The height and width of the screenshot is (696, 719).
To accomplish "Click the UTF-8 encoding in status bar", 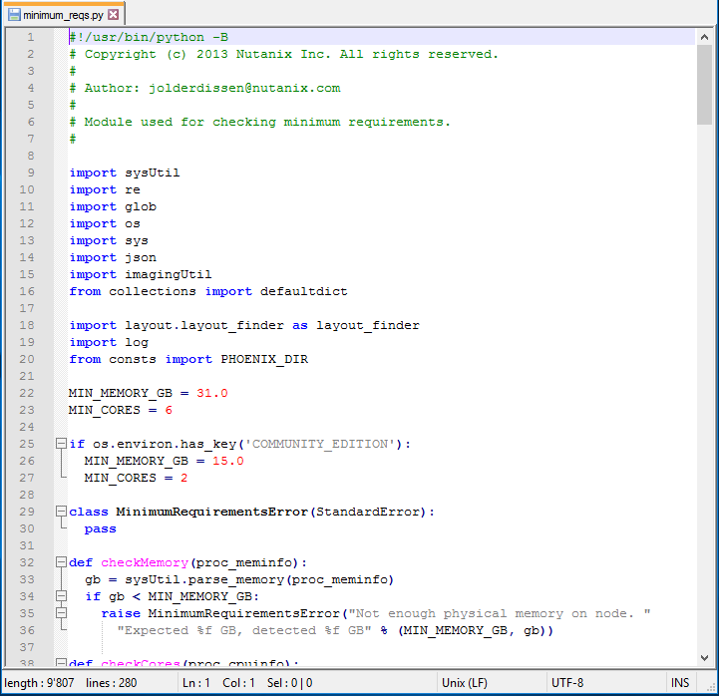I will [567, 683].
